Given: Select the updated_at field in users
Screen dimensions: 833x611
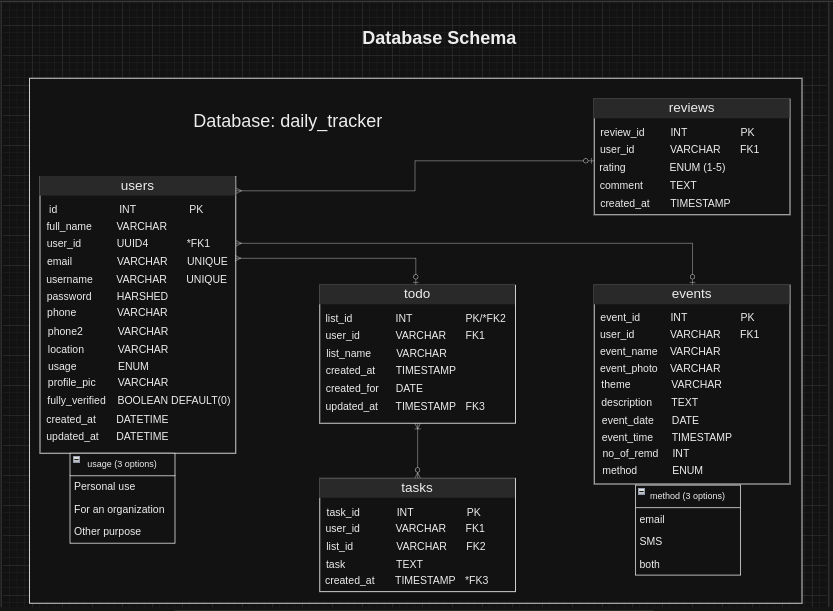Looking at the screenshot, I should point(72,437).
